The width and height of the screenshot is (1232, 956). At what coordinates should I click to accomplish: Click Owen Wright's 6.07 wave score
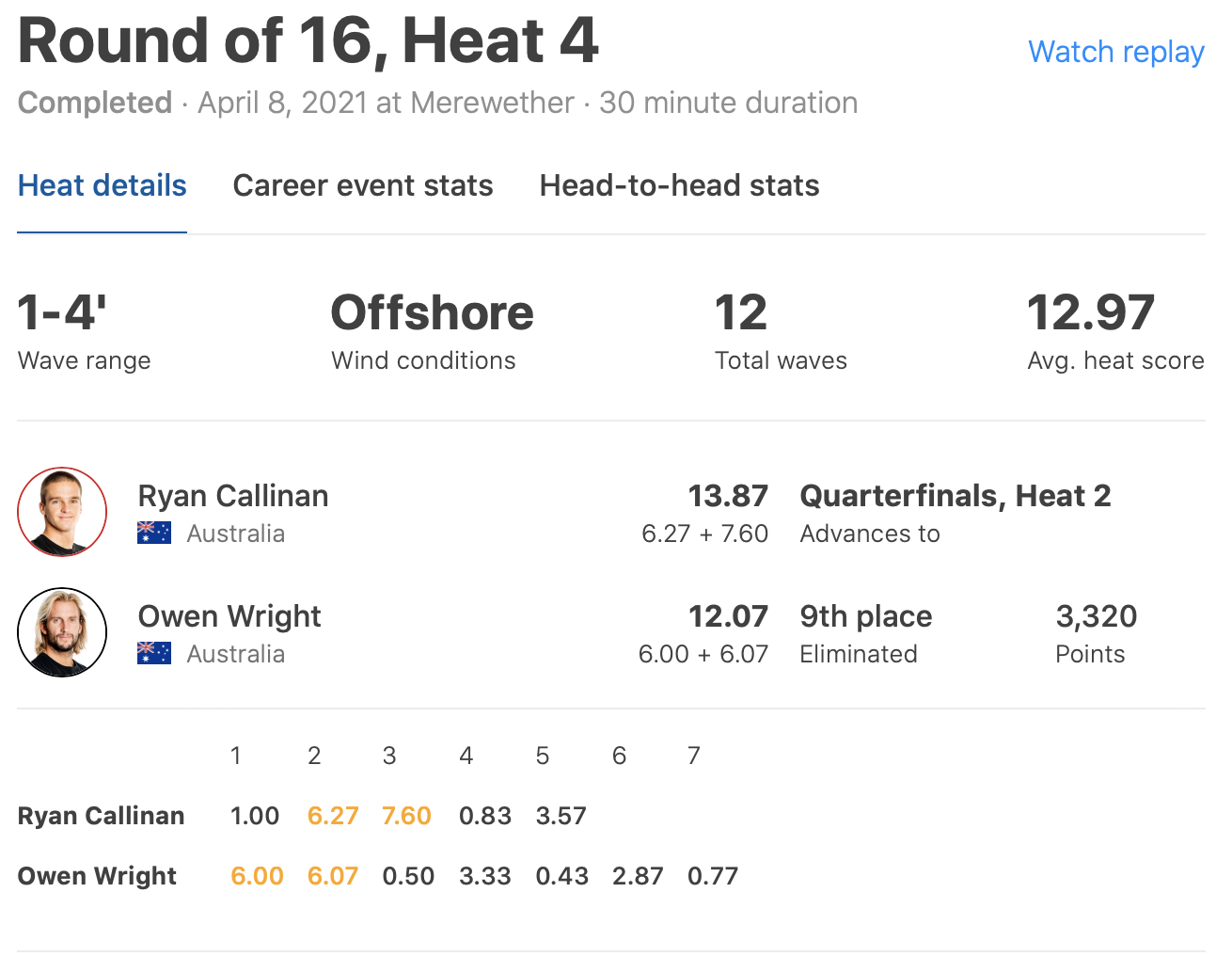333,876
